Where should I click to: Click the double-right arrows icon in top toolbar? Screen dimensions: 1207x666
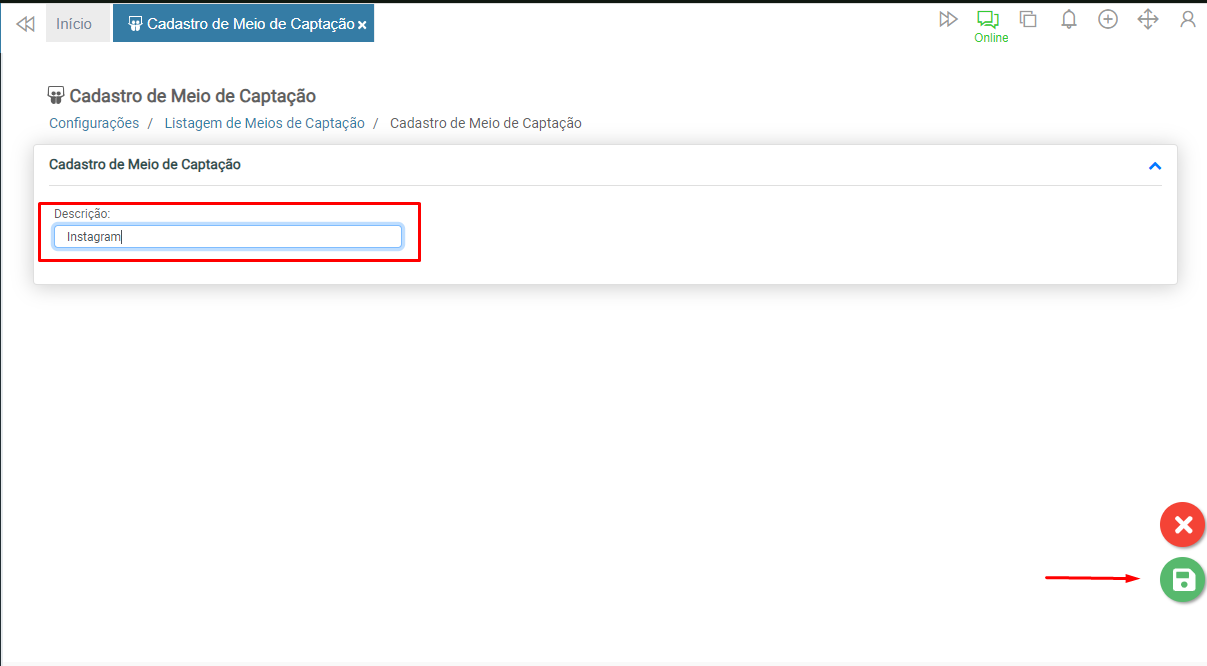click(x=948, y=19)
